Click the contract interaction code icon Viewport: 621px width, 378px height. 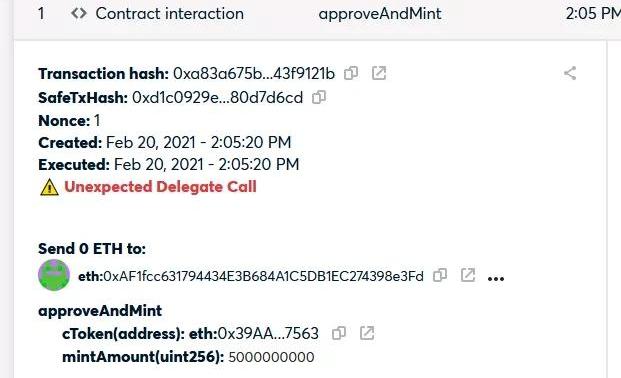[78, 14]
